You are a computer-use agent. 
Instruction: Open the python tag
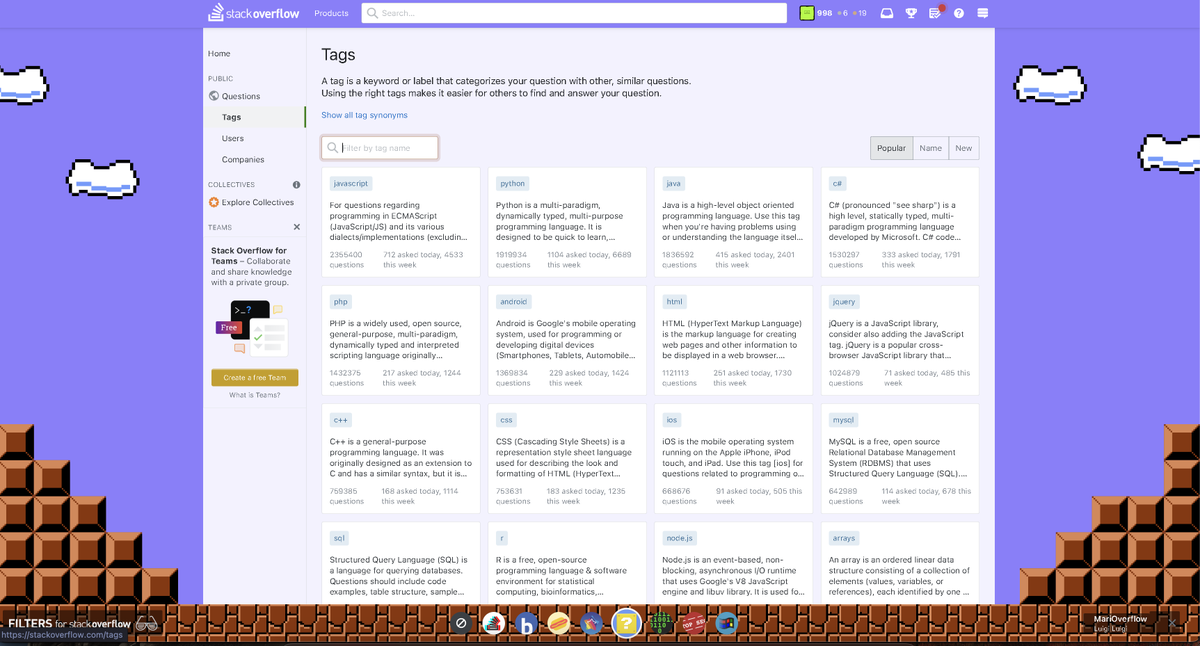click(513, 183)
